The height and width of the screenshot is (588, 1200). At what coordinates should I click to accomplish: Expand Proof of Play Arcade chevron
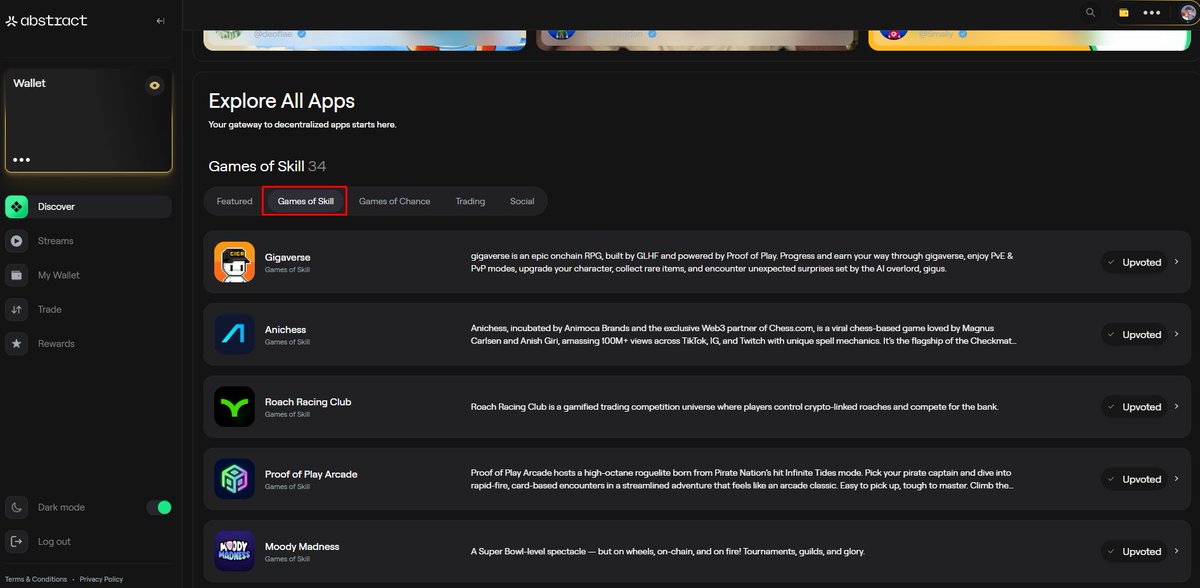pos(1177,479)
